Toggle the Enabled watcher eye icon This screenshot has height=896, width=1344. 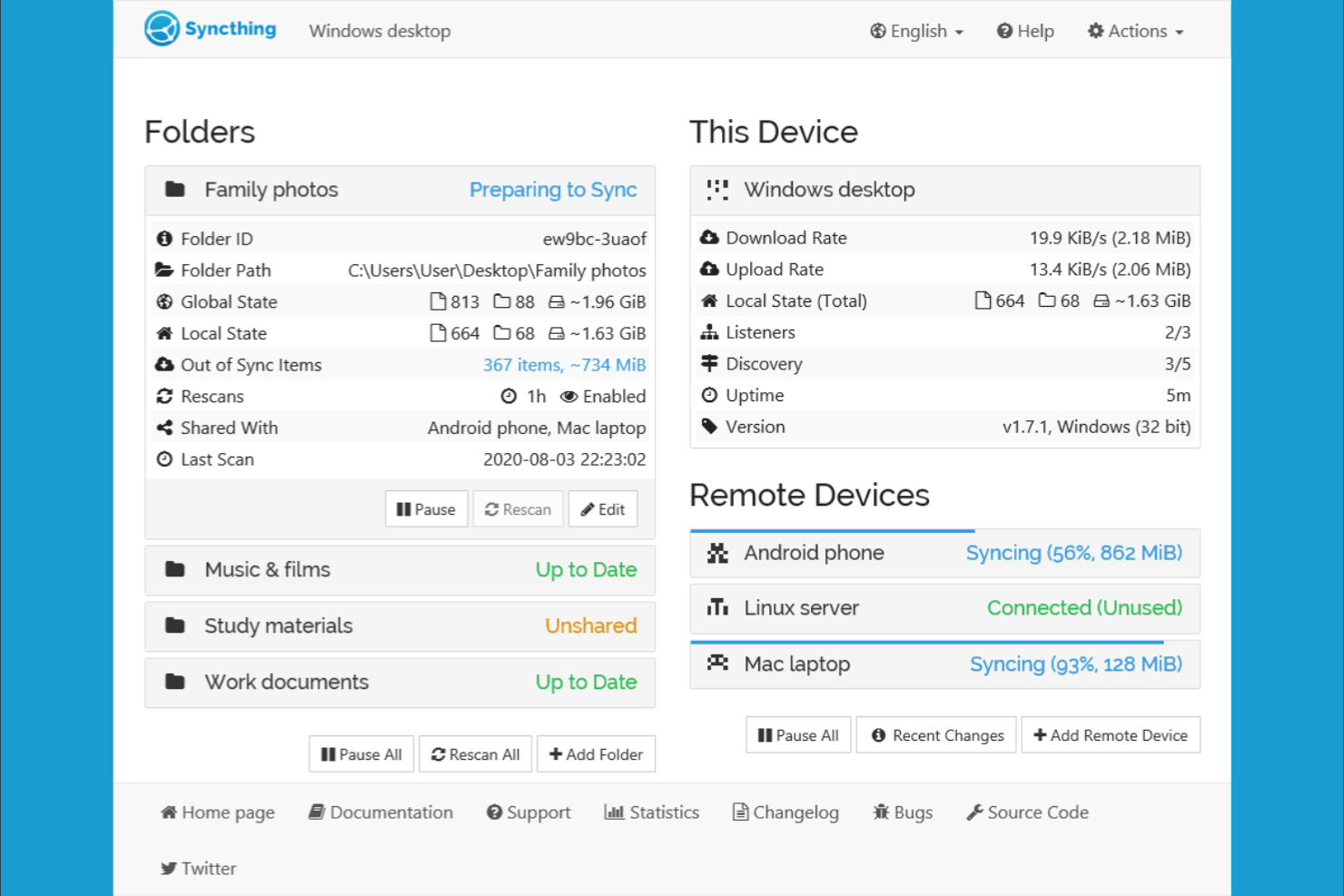point(568,396)
